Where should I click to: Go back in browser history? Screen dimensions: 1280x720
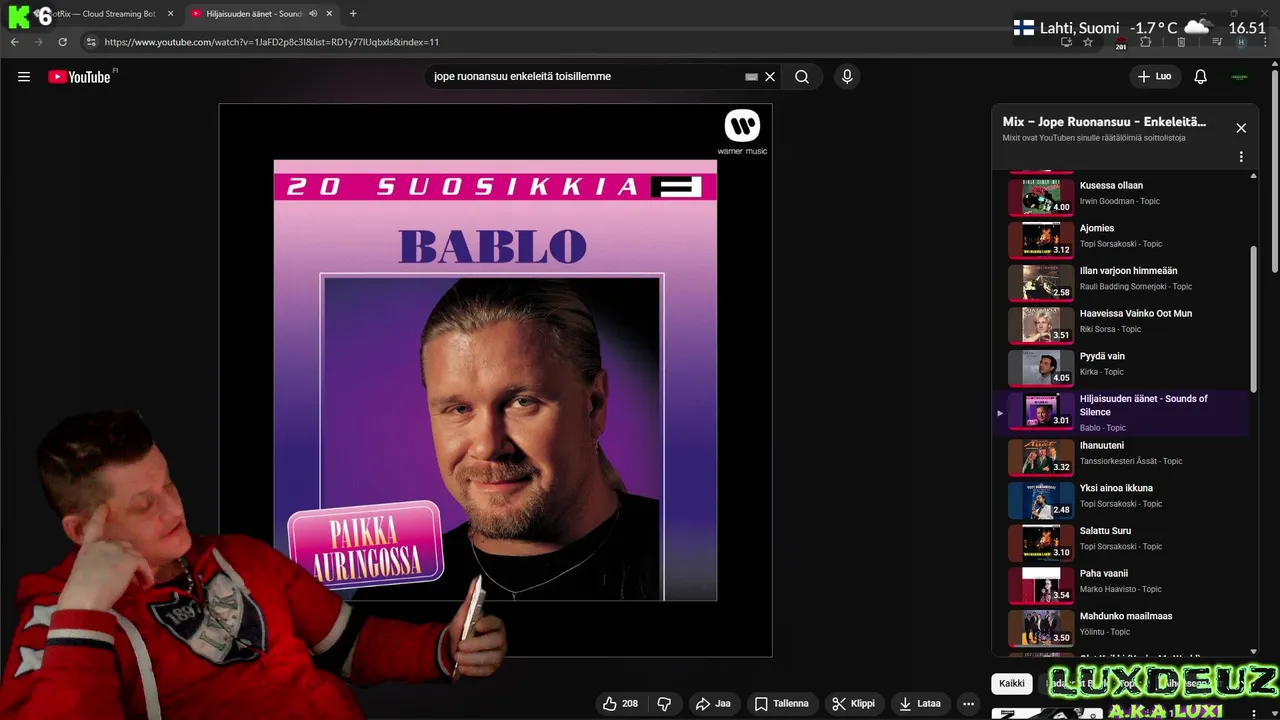[x=14, y=42]
